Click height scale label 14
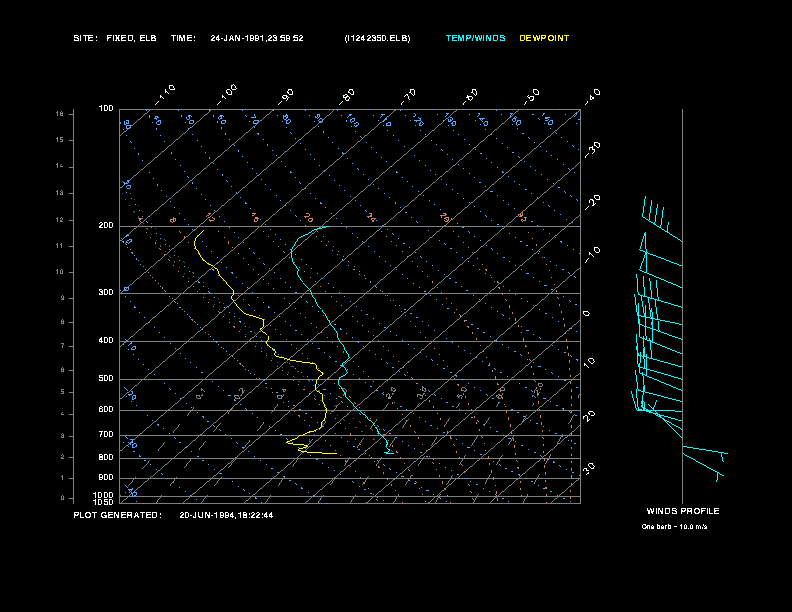The image size is (792, 612). point(60,166)
